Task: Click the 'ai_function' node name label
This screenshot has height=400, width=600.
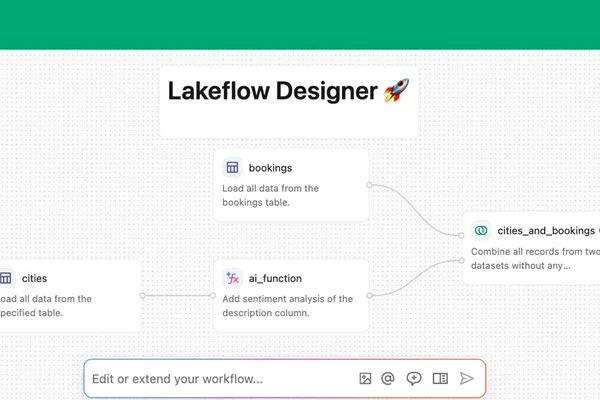Action: coord(275,278)
